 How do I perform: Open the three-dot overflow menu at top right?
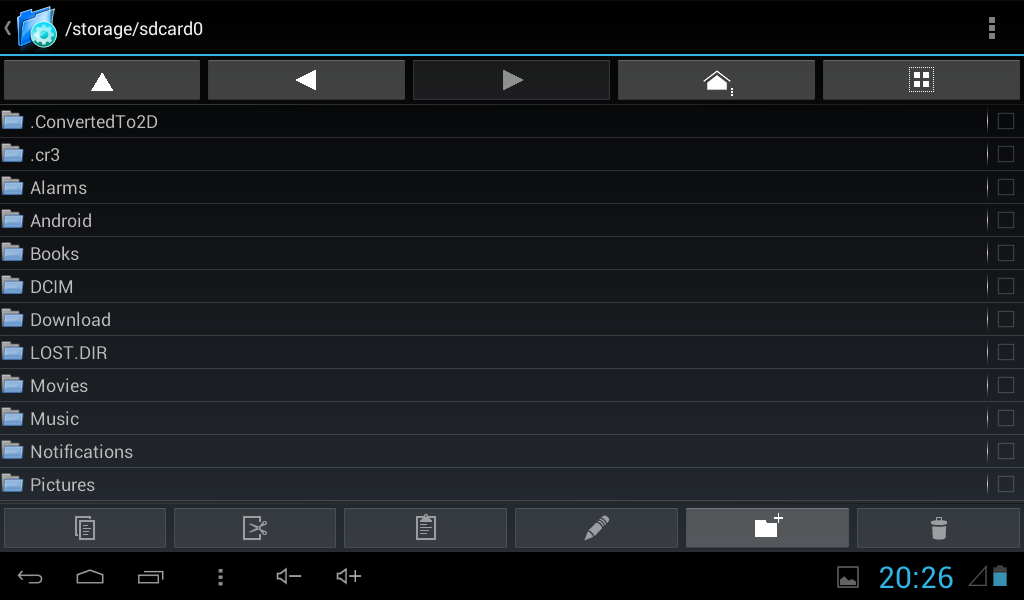point(991,28)
